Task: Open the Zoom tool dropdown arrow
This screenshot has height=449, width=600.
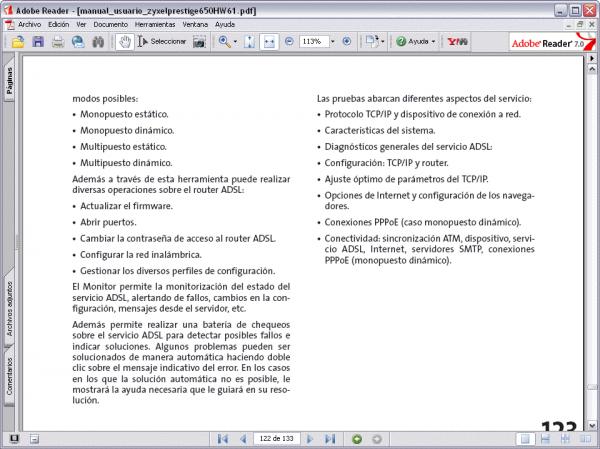Action: [234, 42]
